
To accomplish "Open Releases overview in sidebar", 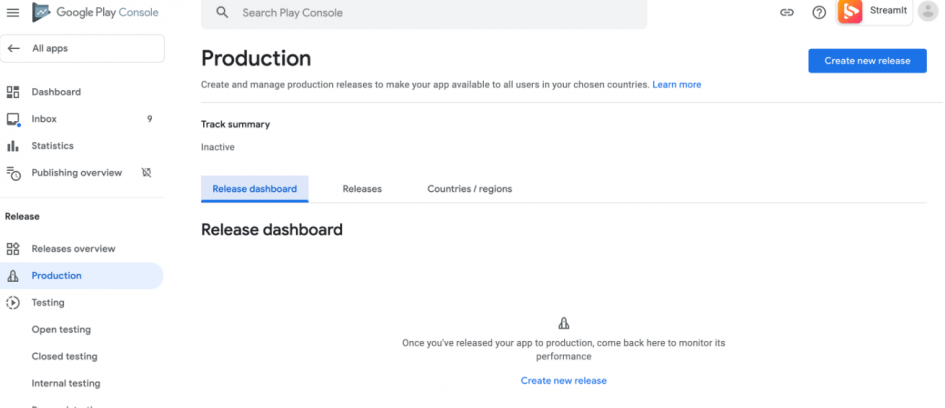I will pyautogui.click(x=73, y=249).
